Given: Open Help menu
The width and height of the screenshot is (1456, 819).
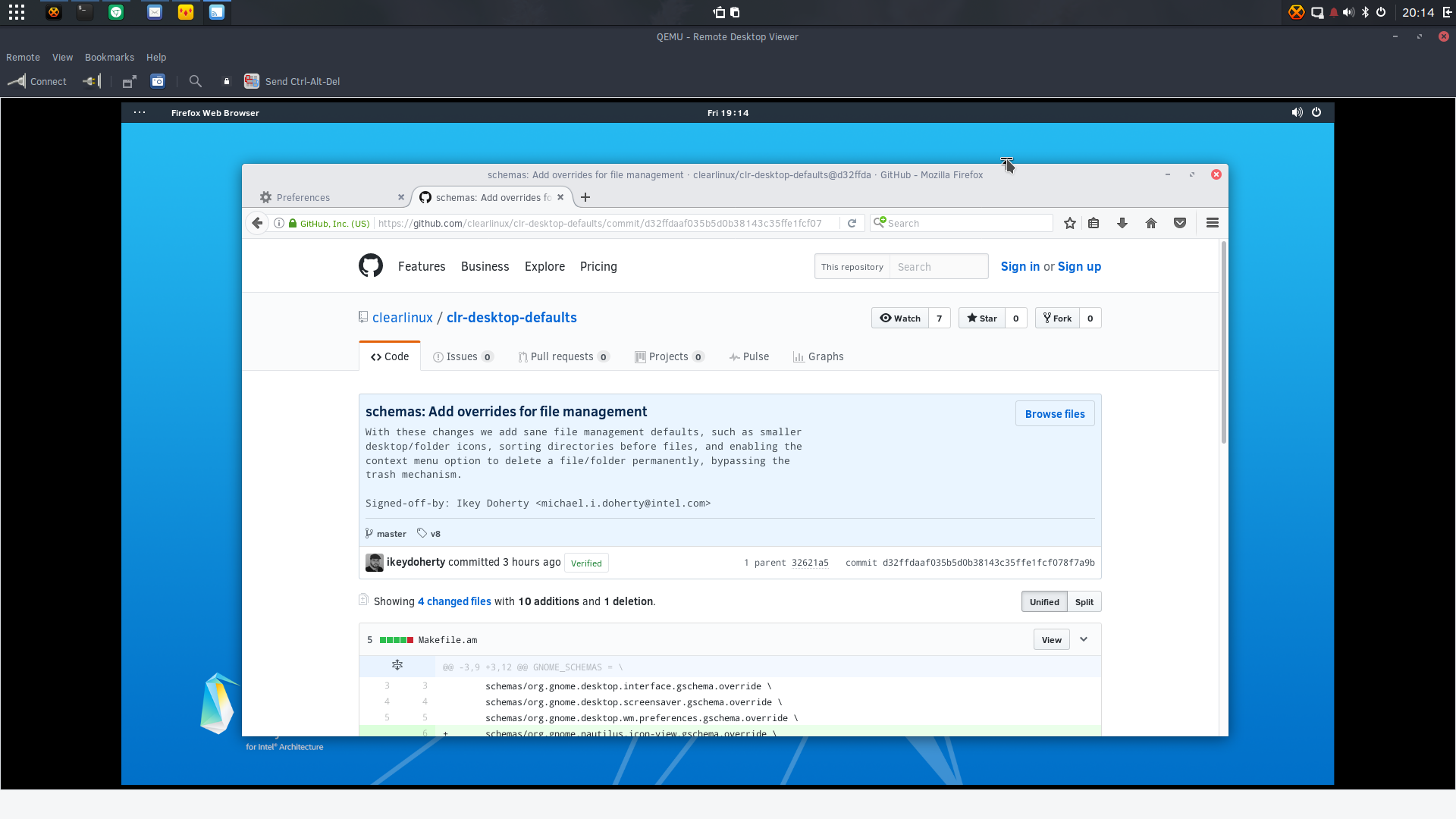Looking at the screenshot, I should (156, 58).
